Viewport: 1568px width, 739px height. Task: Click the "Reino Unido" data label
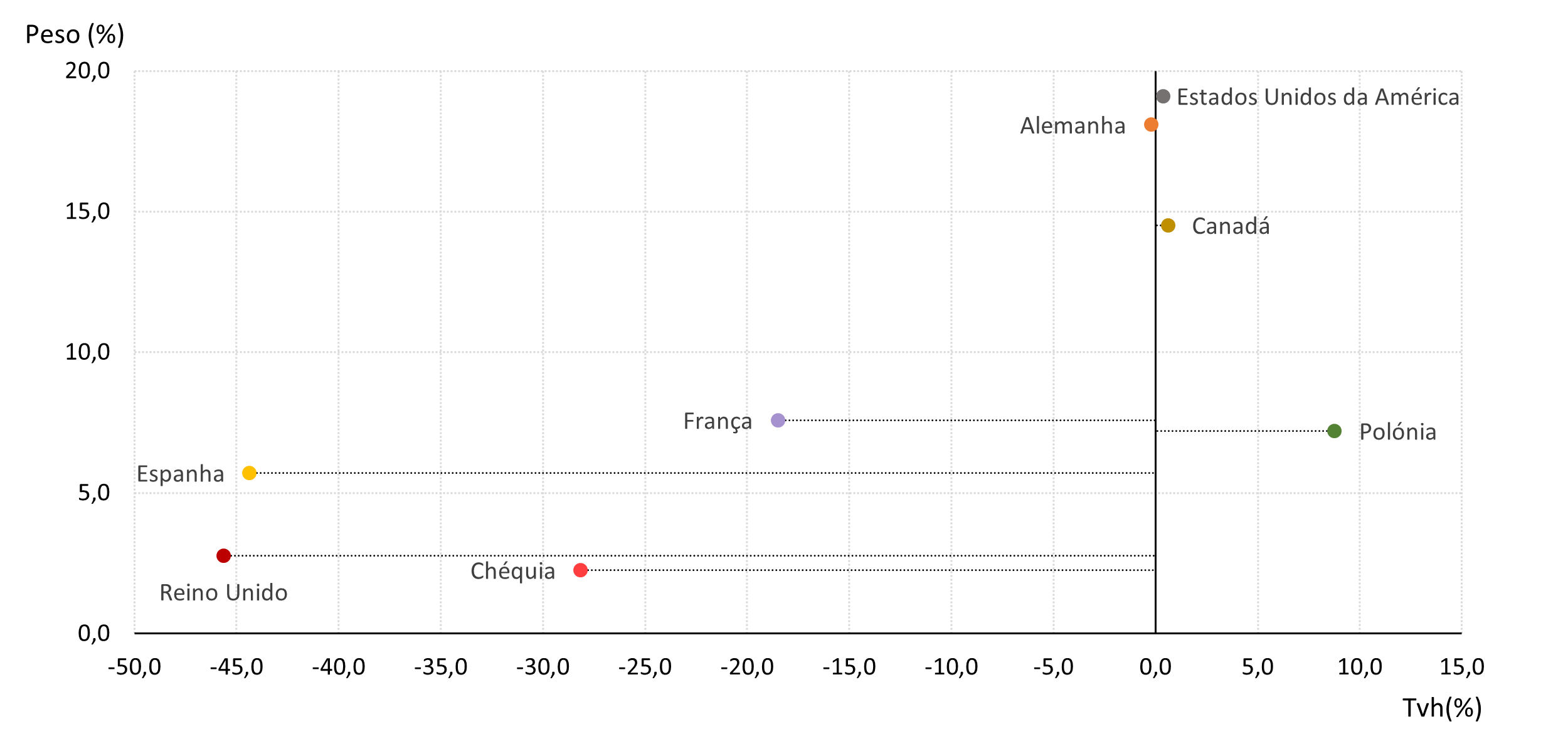pyautogui.click(x=223, y=593)
